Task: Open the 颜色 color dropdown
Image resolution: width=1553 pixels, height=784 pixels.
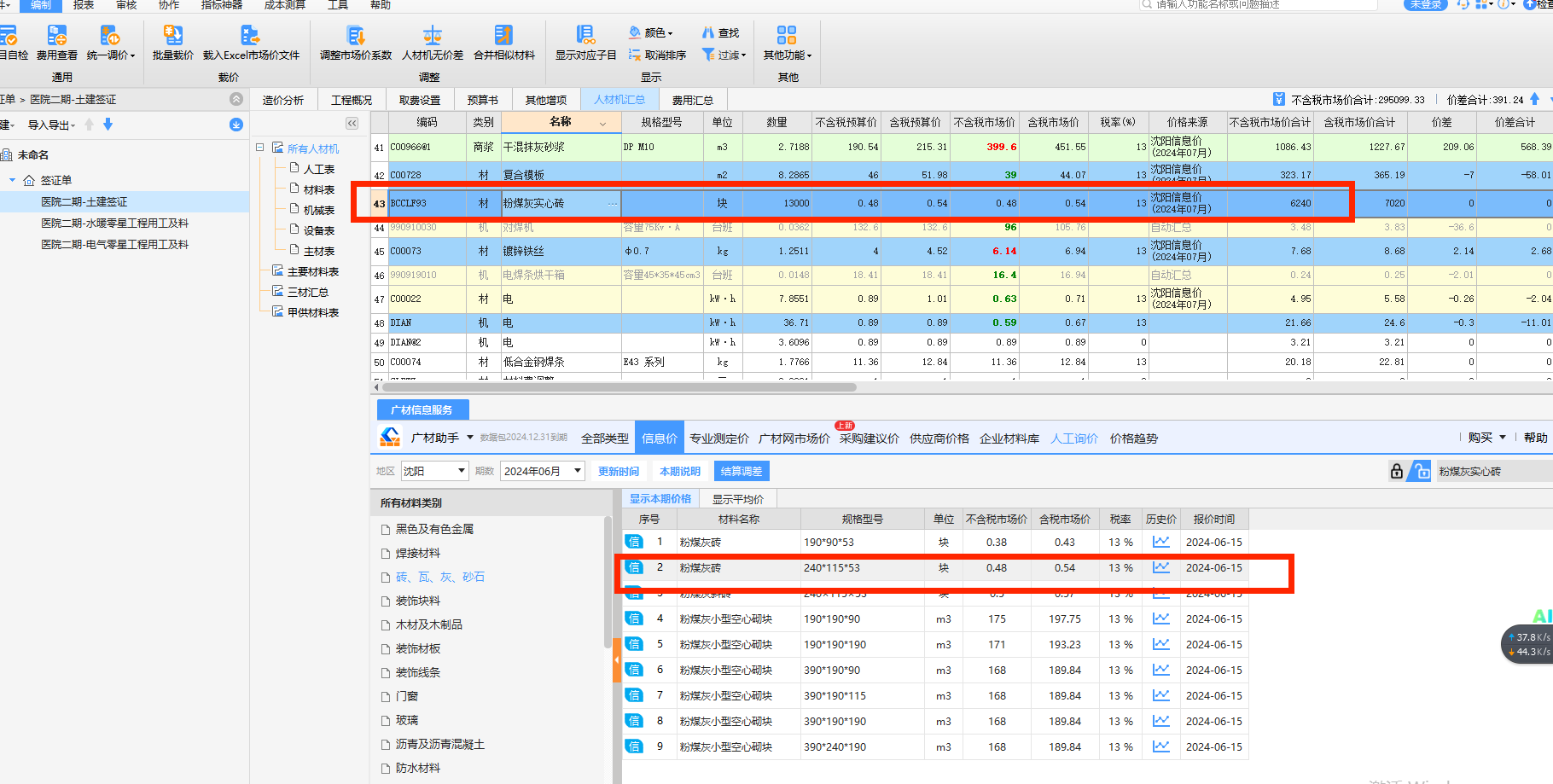Action: (x=651, y=32)
